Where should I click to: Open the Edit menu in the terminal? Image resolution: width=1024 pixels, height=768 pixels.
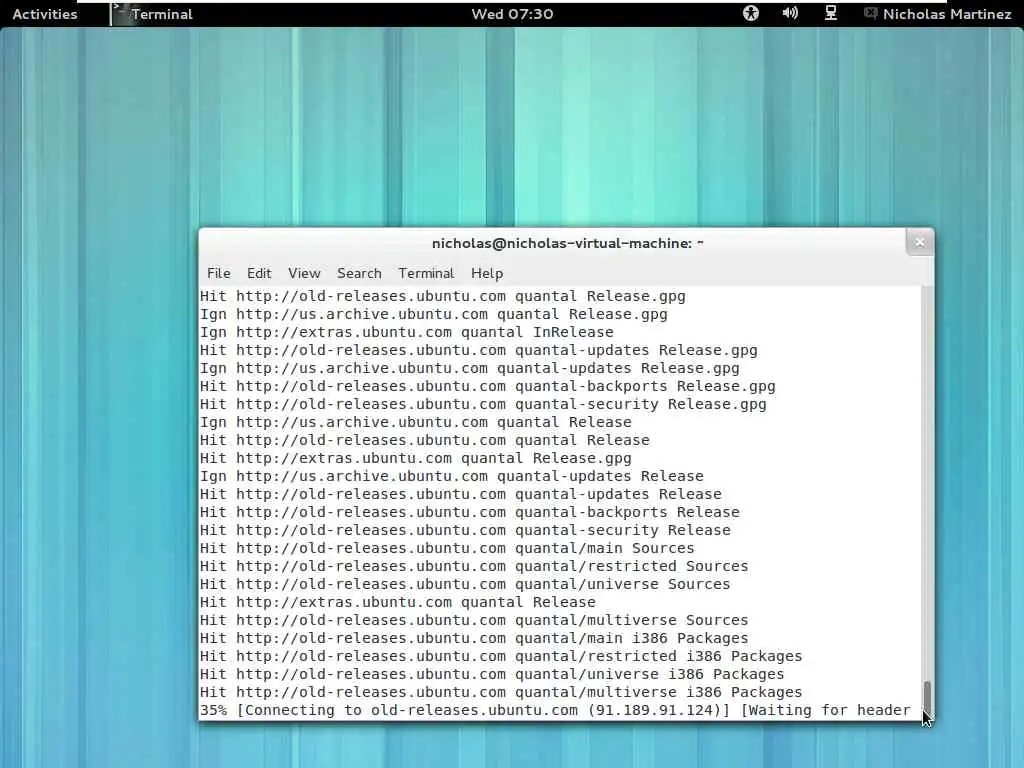(x=259, y=273)
